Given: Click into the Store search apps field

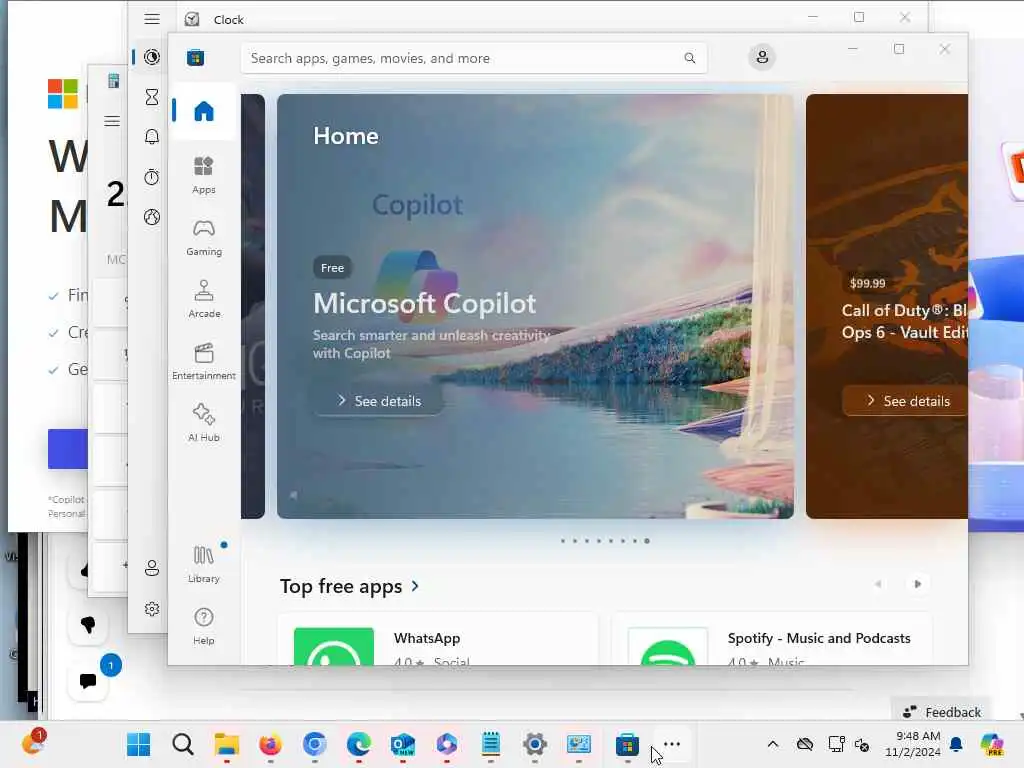Looking at the screenshot, I should tap(474, 58).
